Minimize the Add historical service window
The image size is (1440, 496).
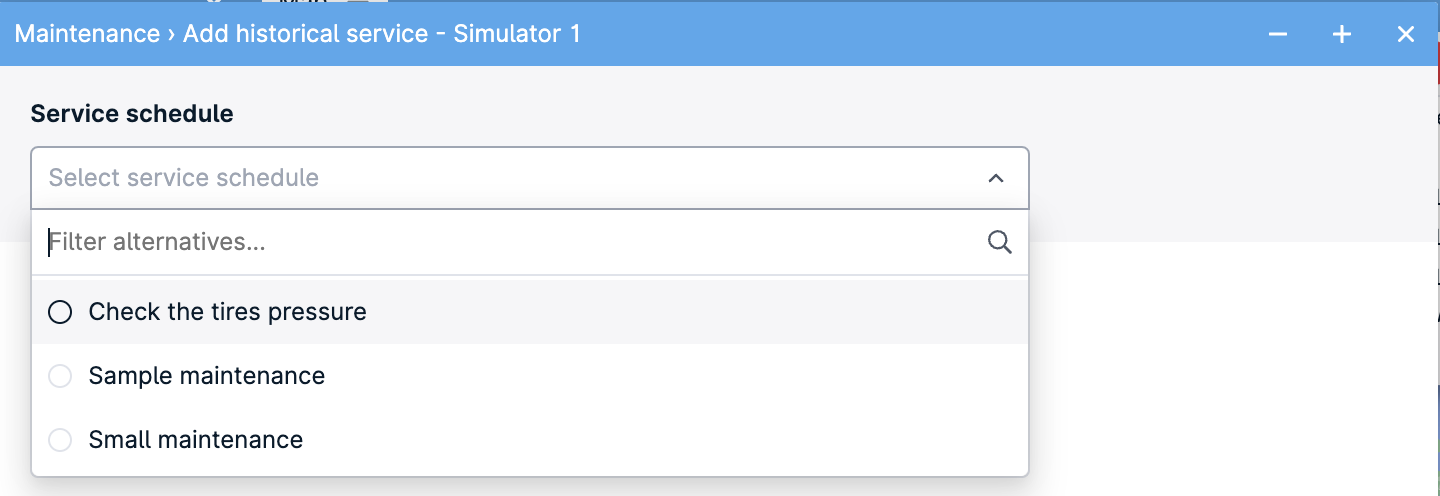tap(1277, 34)
